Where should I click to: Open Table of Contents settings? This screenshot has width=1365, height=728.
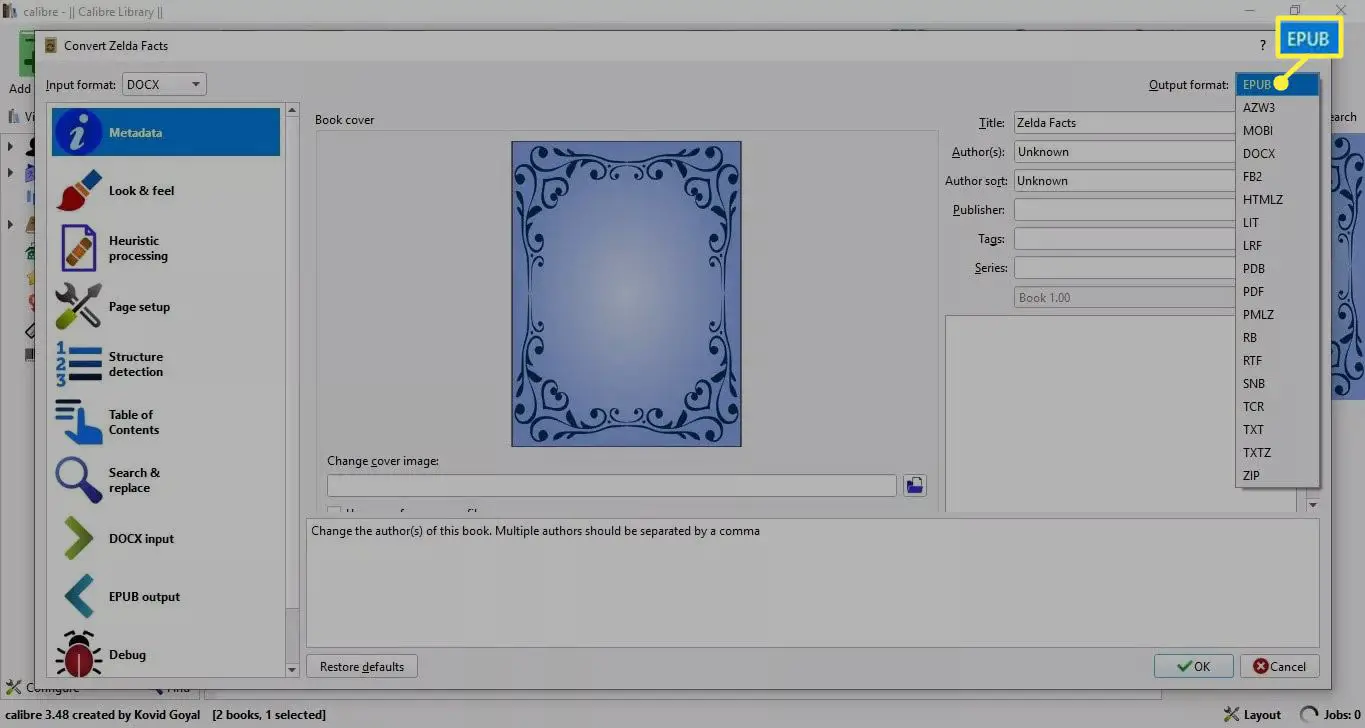(x=166, y=422)
